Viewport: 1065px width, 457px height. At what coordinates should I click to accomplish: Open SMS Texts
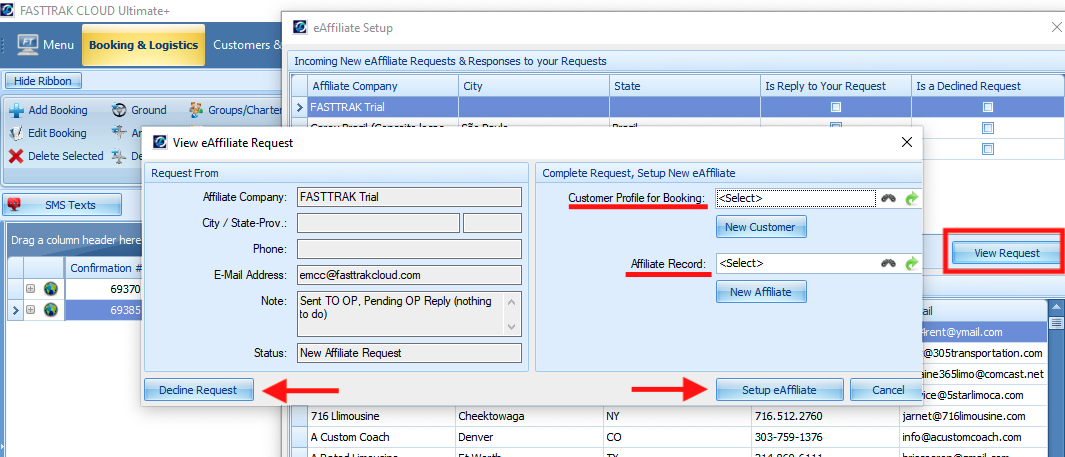pos(62,204)
